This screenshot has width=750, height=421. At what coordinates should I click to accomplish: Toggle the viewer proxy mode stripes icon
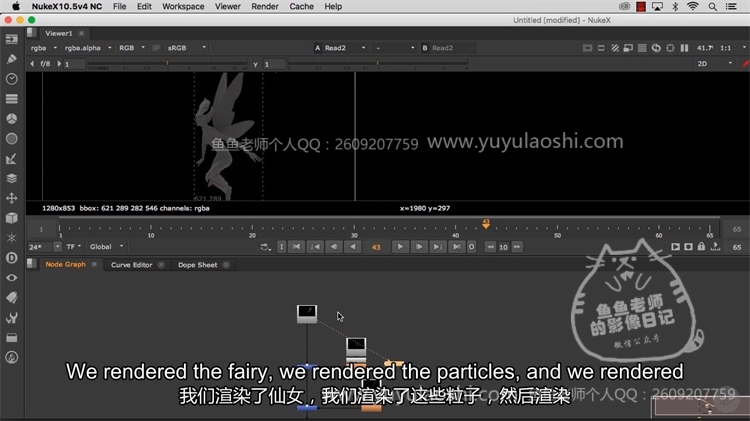tap(615, 48)
